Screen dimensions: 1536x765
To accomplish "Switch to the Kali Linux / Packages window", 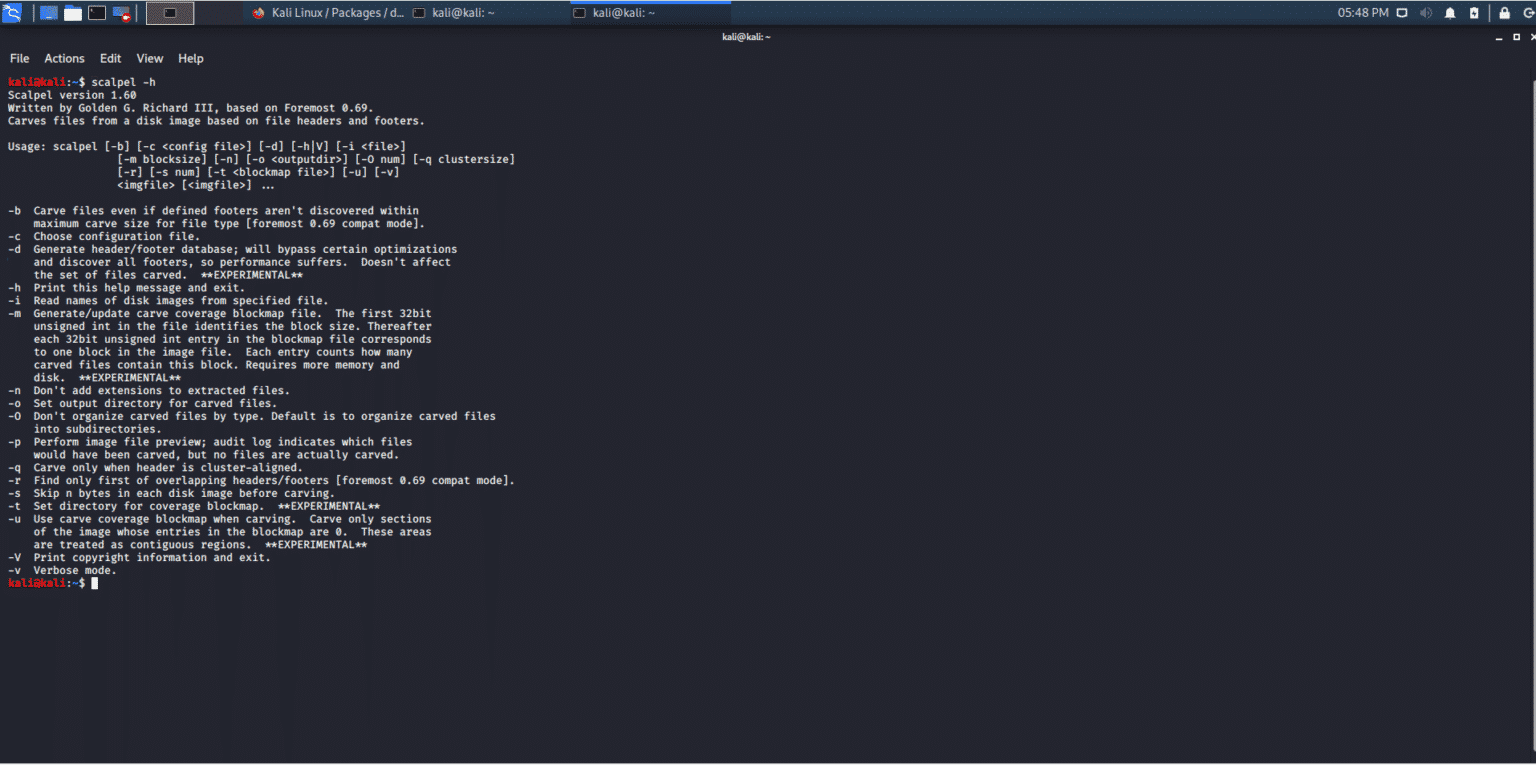I will pos(329,13).
